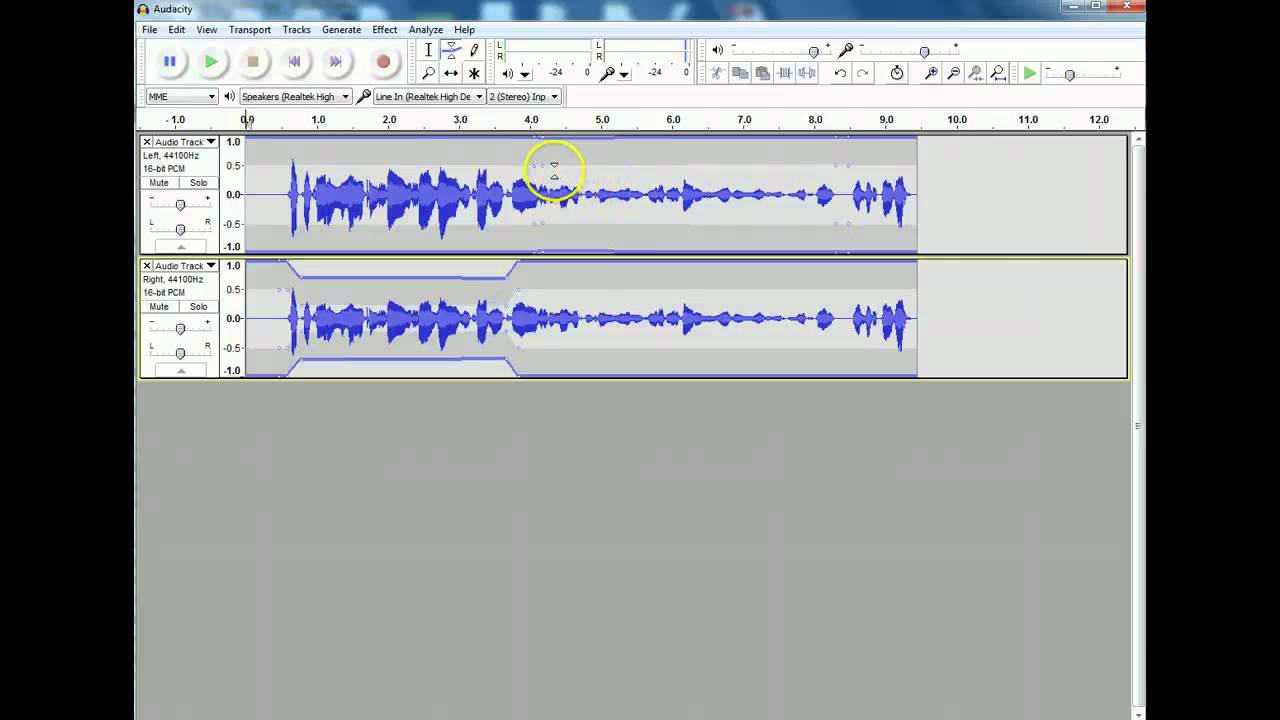This screenshot has width=1280, height=720.
Task: Click the Silence audio icon
Action: (807, 73)
